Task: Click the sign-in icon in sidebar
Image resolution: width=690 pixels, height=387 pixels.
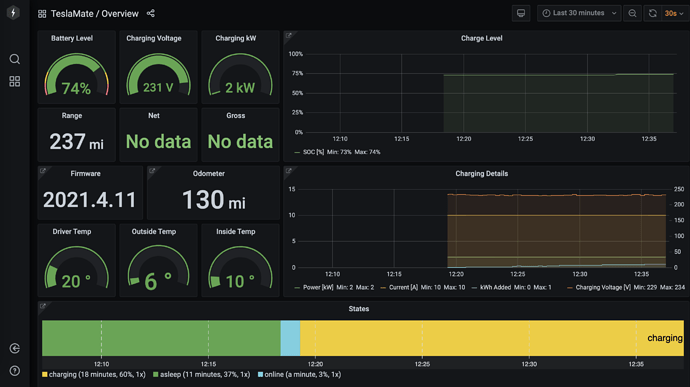Action: (15, 348)
